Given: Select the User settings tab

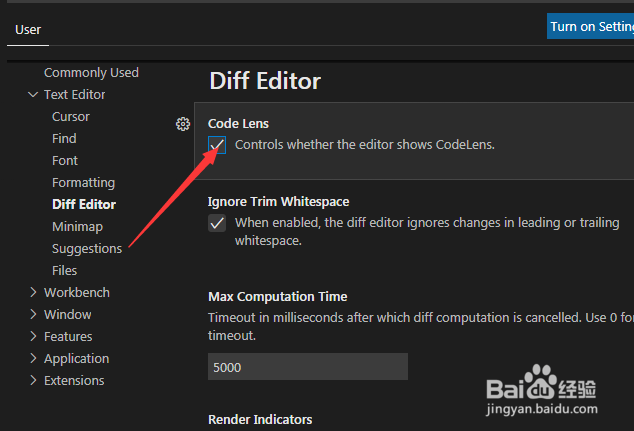Looking at the screenshot, I should pos(28,30).
